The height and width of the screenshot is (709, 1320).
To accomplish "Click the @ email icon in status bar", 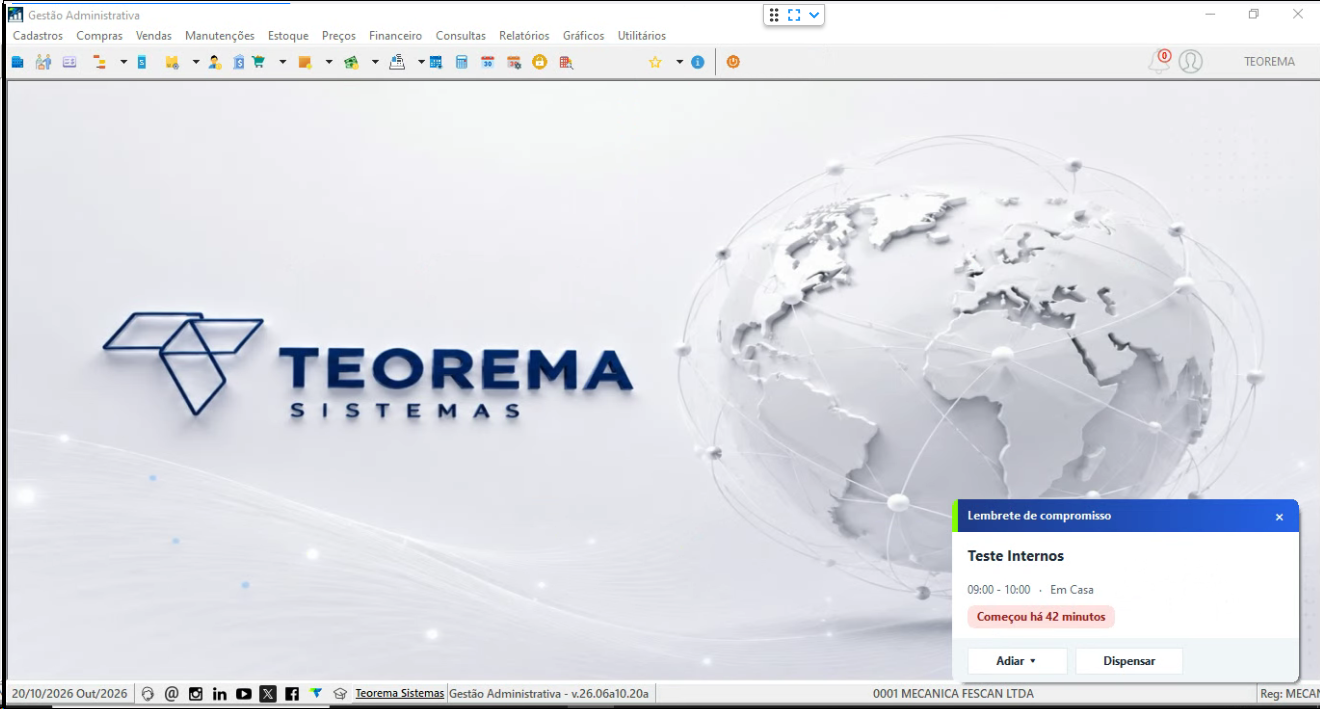I will point(172,694).
